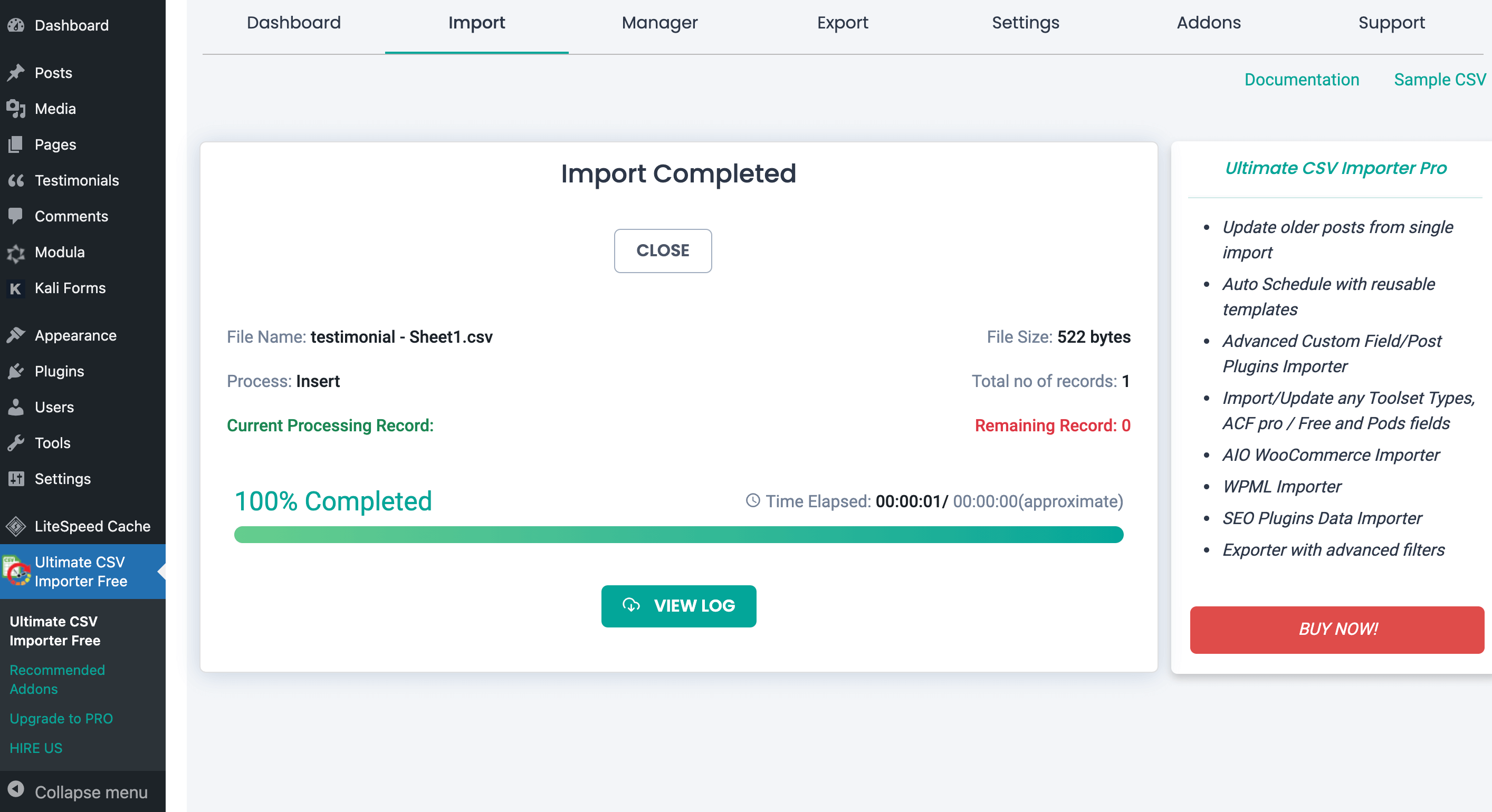Click the Exporter with advanced filters item
The image size is (1492, 812).
tap(1333, 550)
